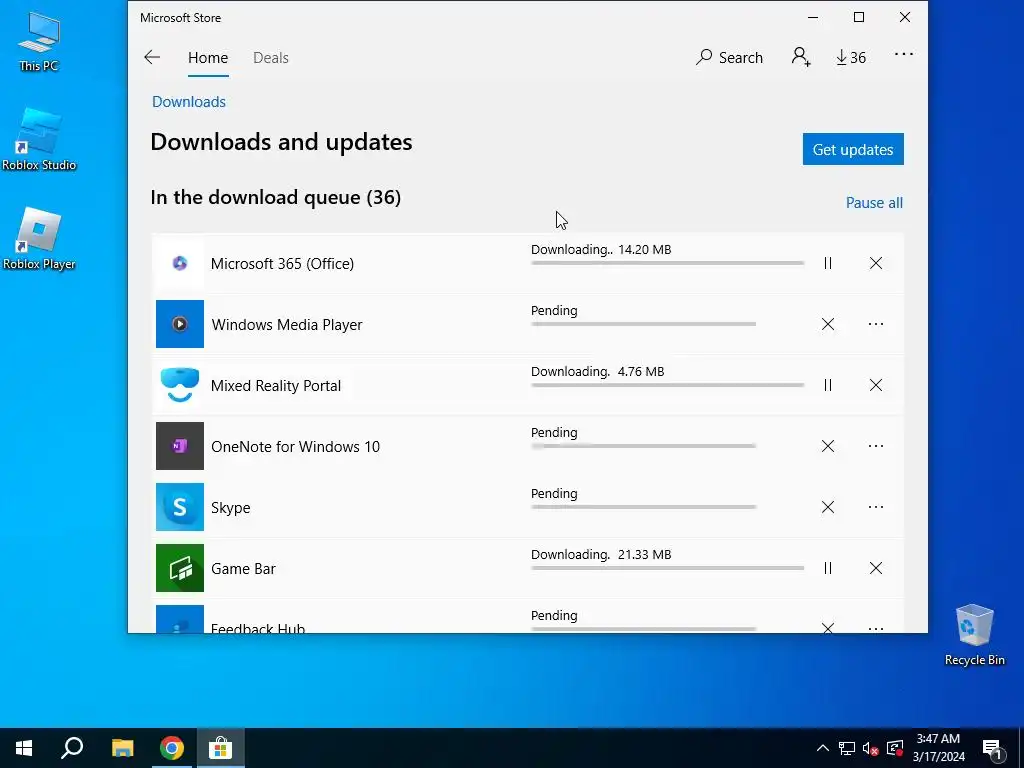Select the Windows Media Player app name
The width and height of the screenshot is (1024, 768).
coord(287,325)
